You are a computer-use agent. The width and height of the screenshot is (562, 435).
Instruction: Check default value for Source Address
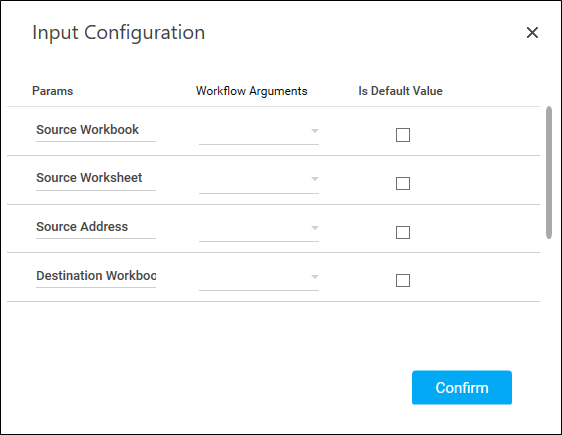[403, 232]
